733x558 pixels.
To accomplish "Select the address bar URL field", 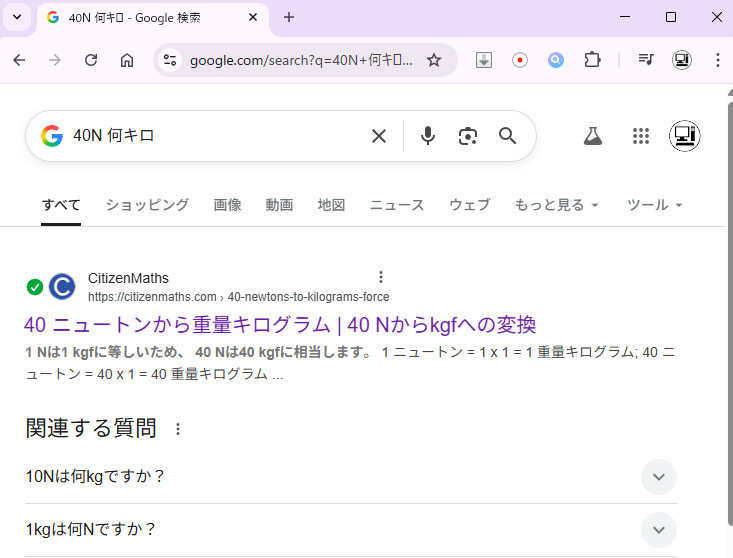I will (x=301, y=60).
